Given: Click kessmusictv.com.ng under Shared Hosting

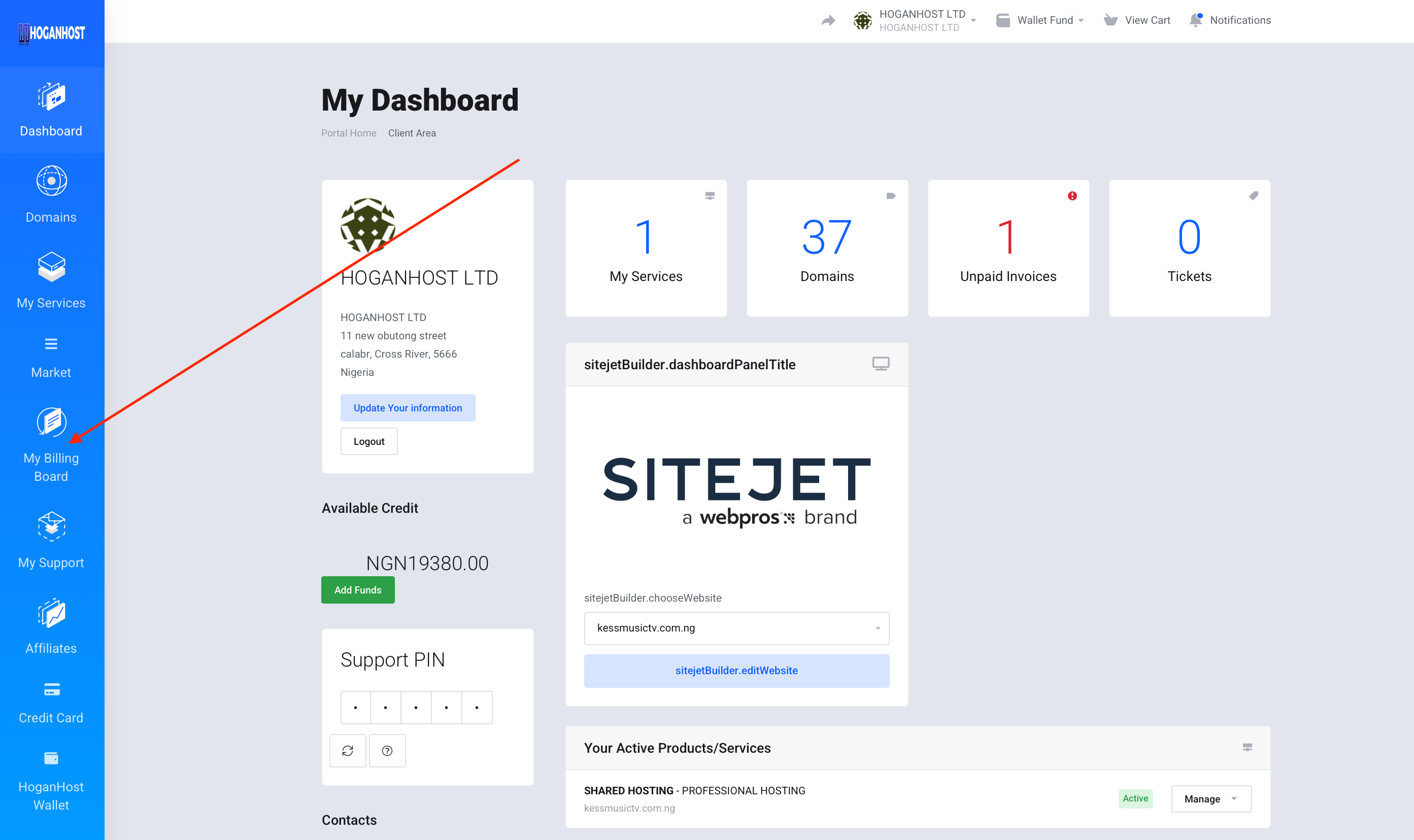Looking at the screenshot, I should (629, 809).
